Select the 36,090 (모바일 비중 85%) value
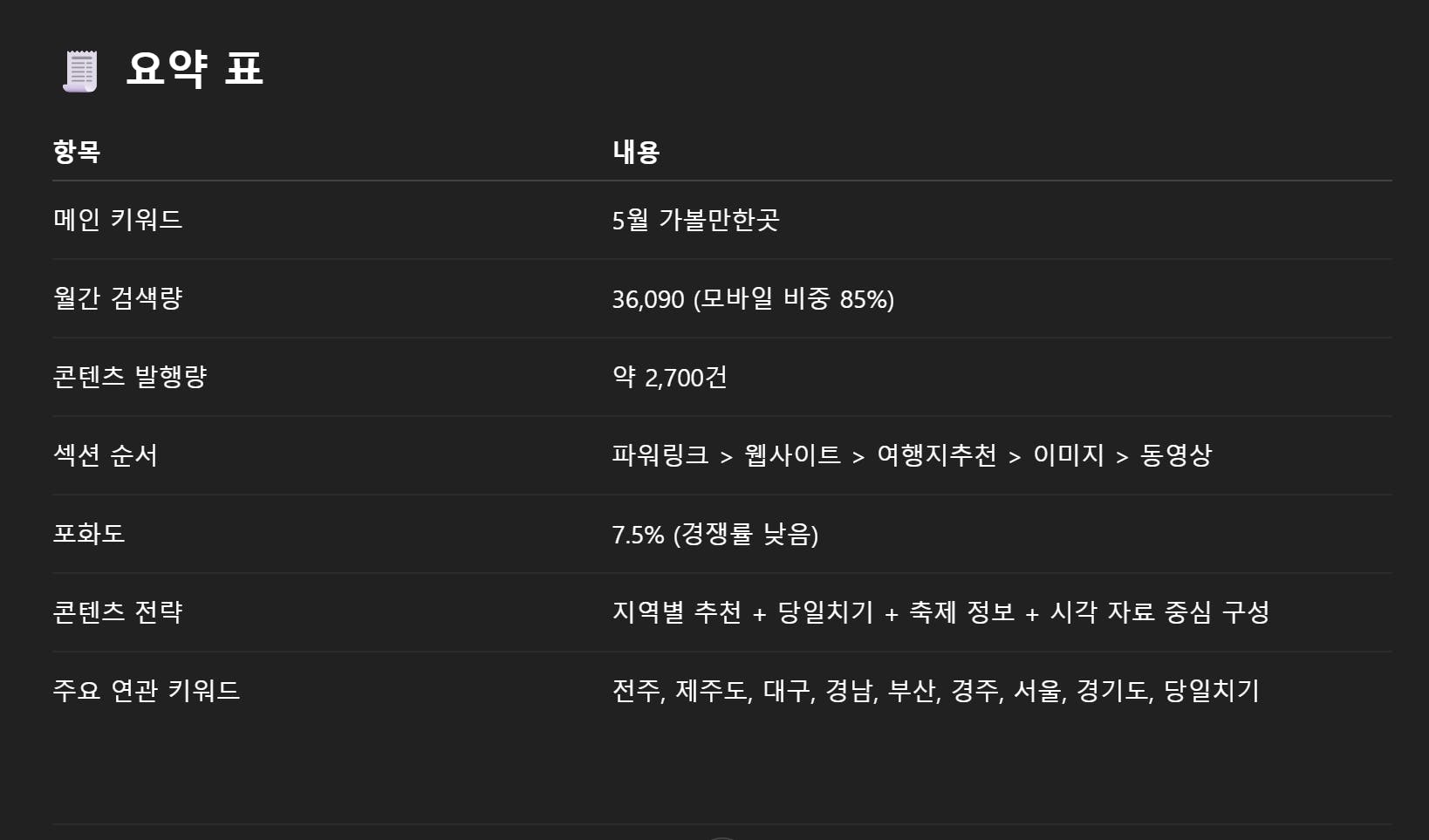This screenshot has width=1429, height=840. pyautogui.click(x=753, y=299)
